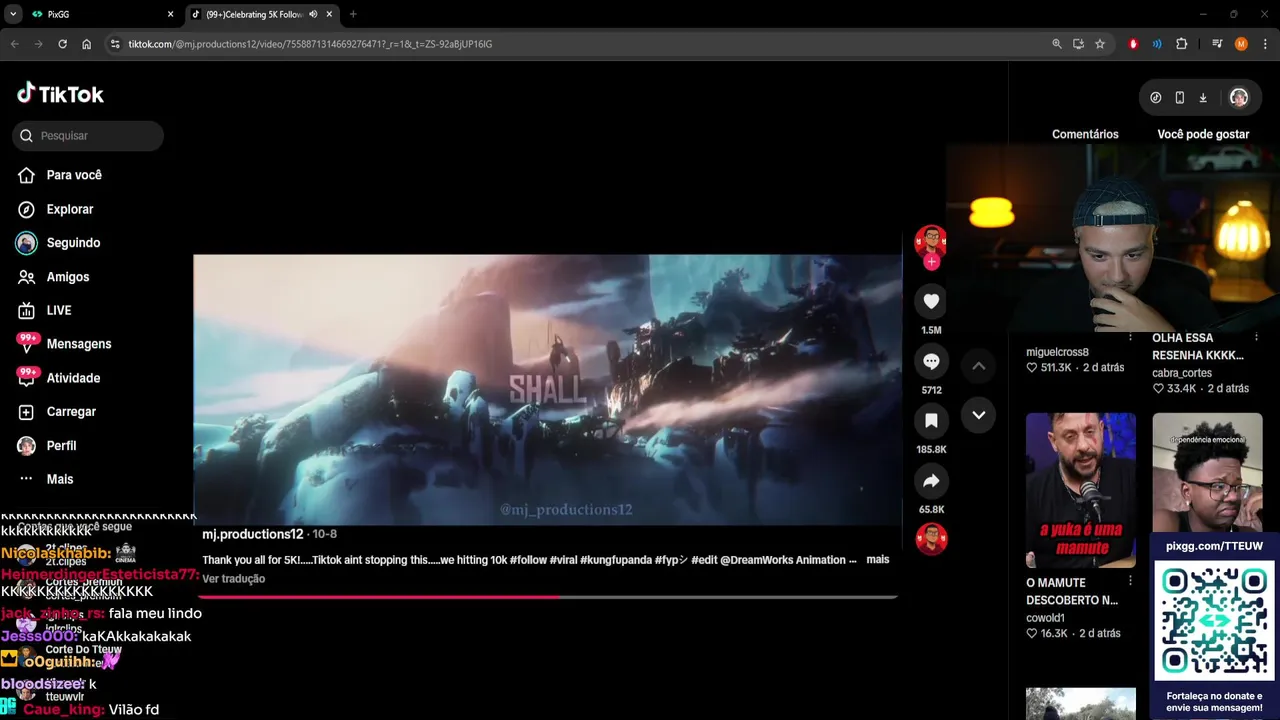Click the browser home icon

86,44
